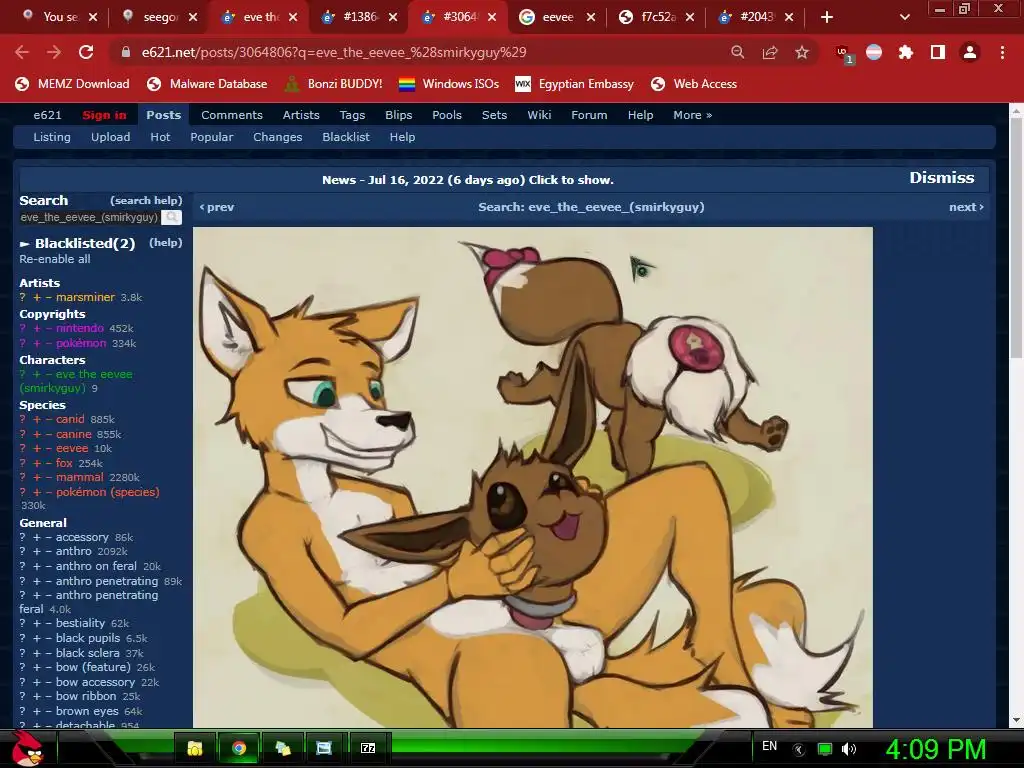Click the striped flag extension icon
The height and width of the screenshot is (768, 1024).
(x=874, y=52)
